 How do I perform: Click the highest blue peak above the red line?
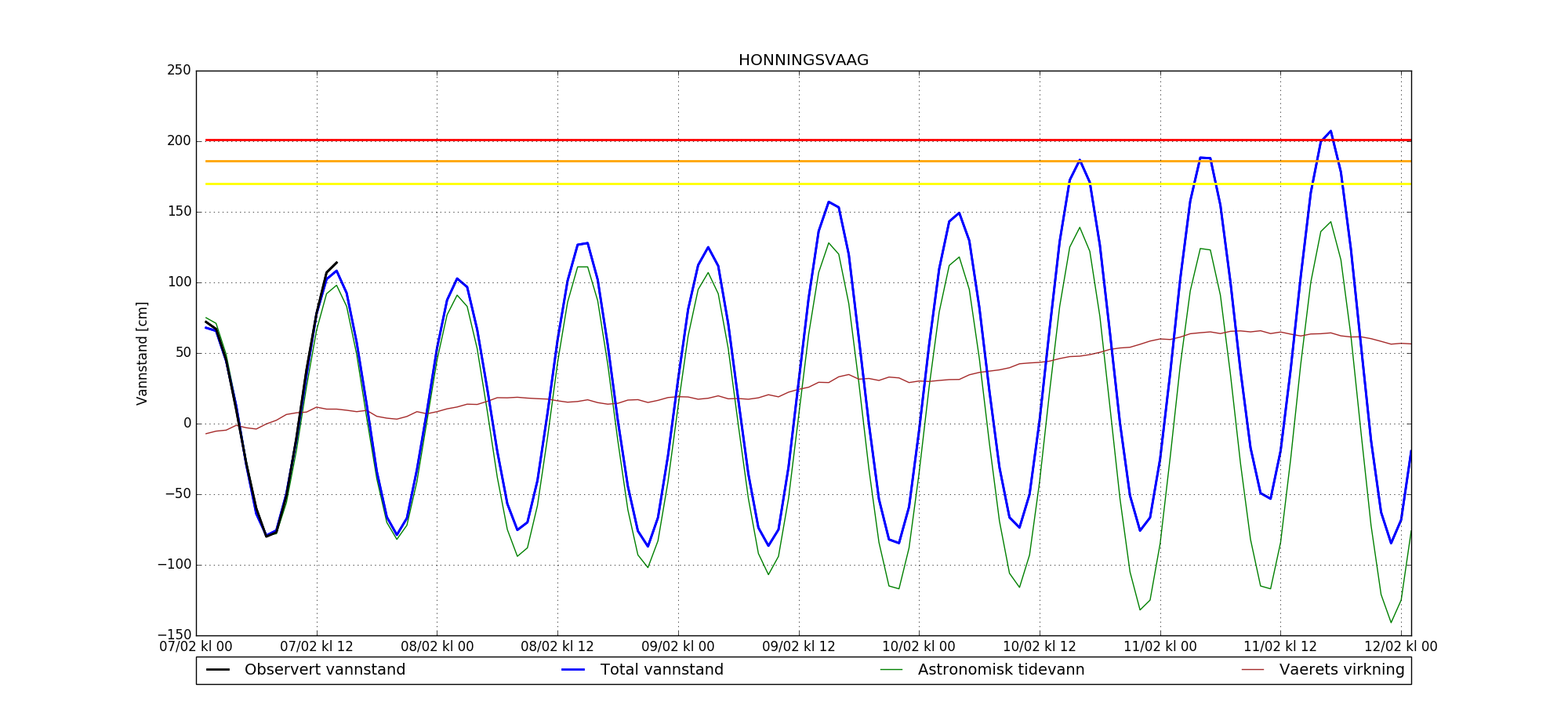point(1330,132)
